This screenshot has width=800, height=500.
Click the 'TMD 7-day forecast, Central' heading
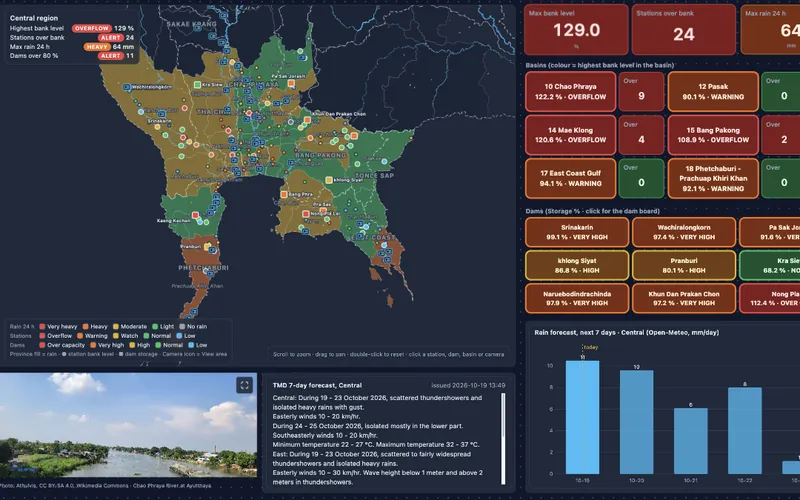pyautogui.click(x=317, y=386)
